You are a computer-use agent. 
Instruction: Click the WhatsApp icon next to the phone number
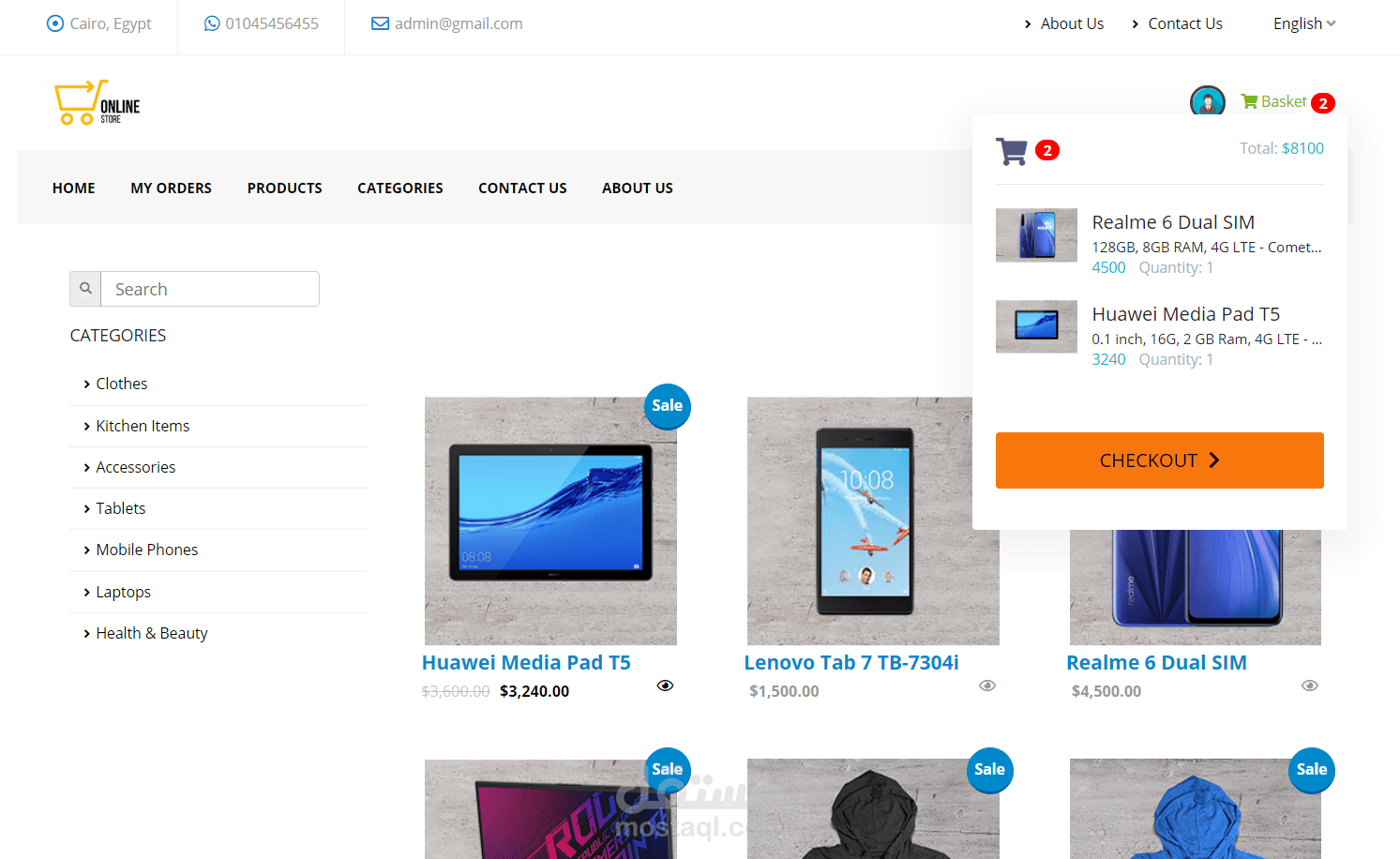[211, 23]
